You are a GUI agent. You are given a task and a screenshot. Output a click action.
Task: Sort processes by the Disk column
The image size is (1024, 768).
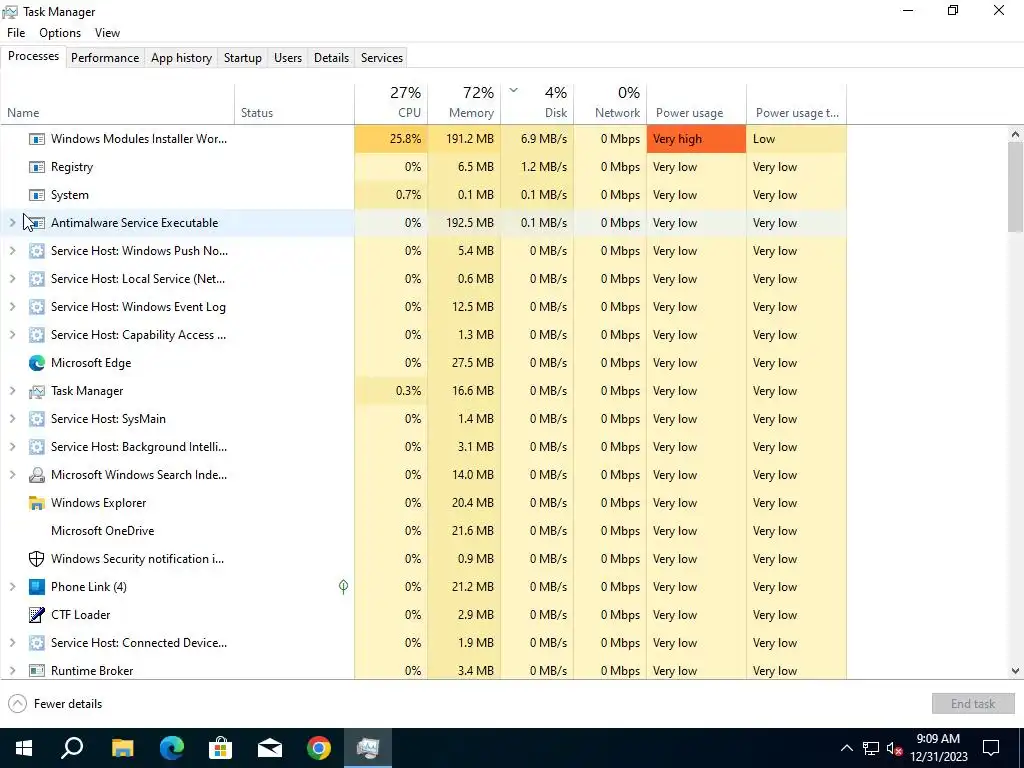[x=537, y=103]
